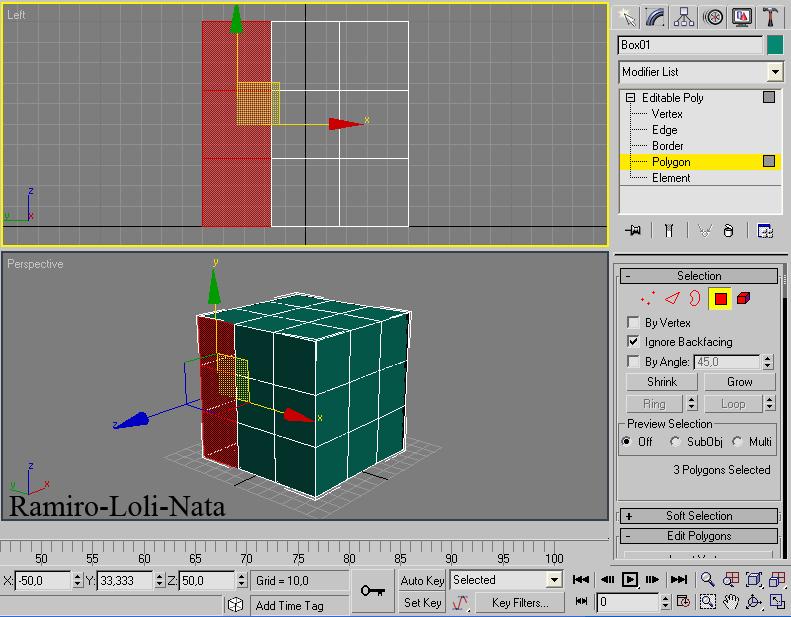Enable the By Angle checkbox

pos(633,362)
